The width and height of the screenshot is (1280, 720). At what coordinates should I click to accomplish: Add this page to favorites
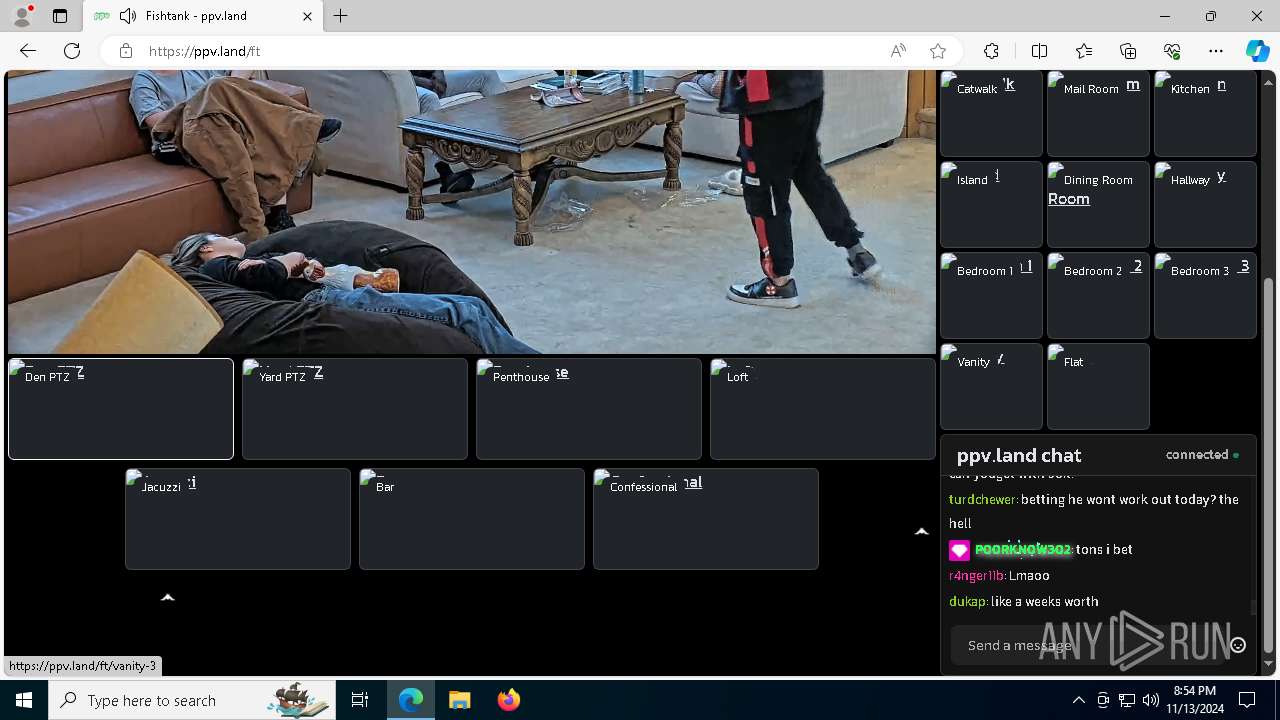938,51
